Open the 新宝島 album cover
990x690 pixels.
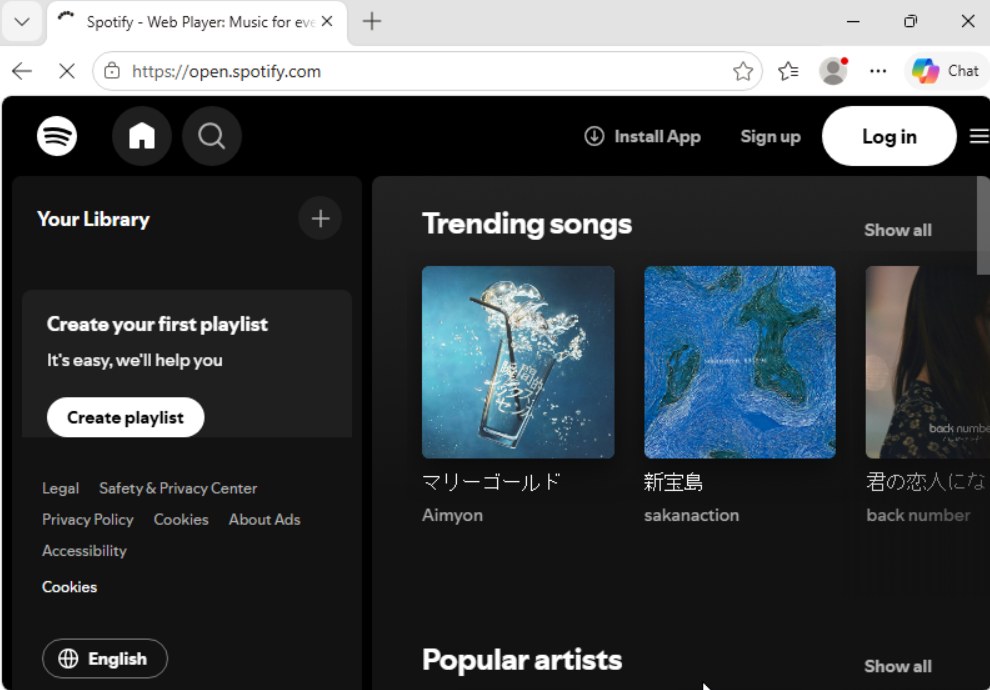[x=739, y=362]
